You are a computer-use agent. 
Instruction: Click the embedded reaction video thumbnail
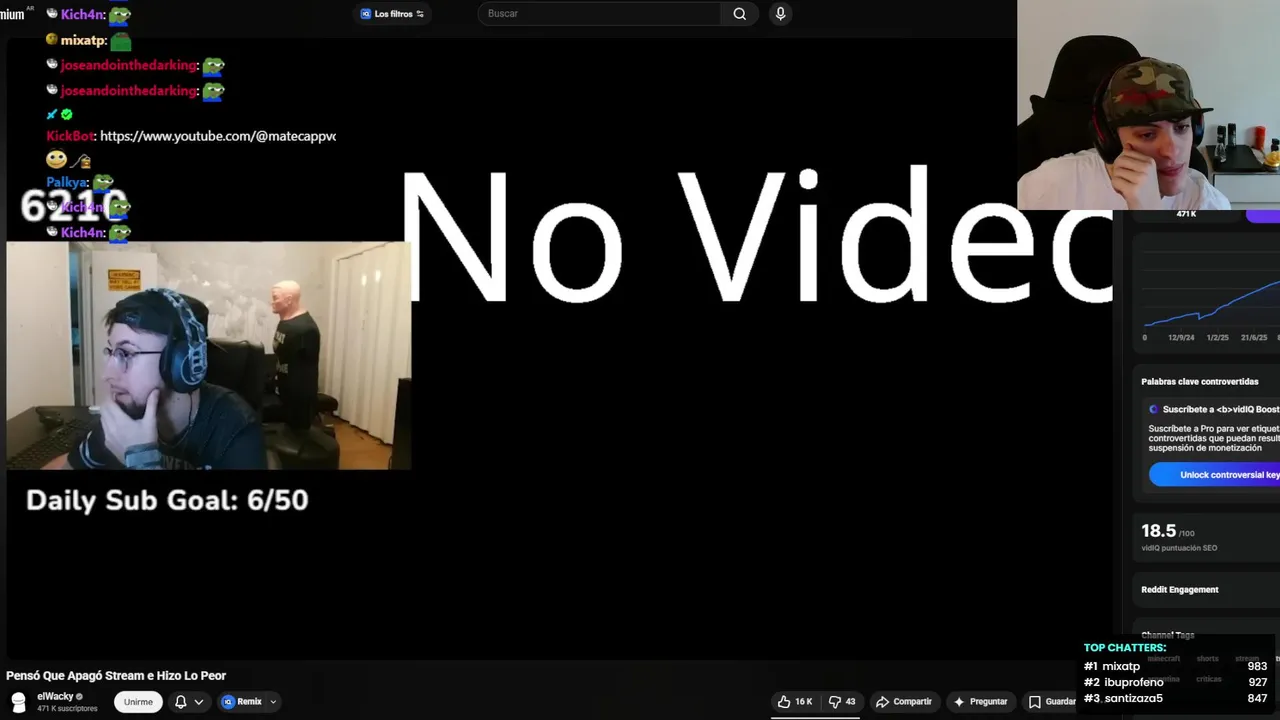pos(208,355)
